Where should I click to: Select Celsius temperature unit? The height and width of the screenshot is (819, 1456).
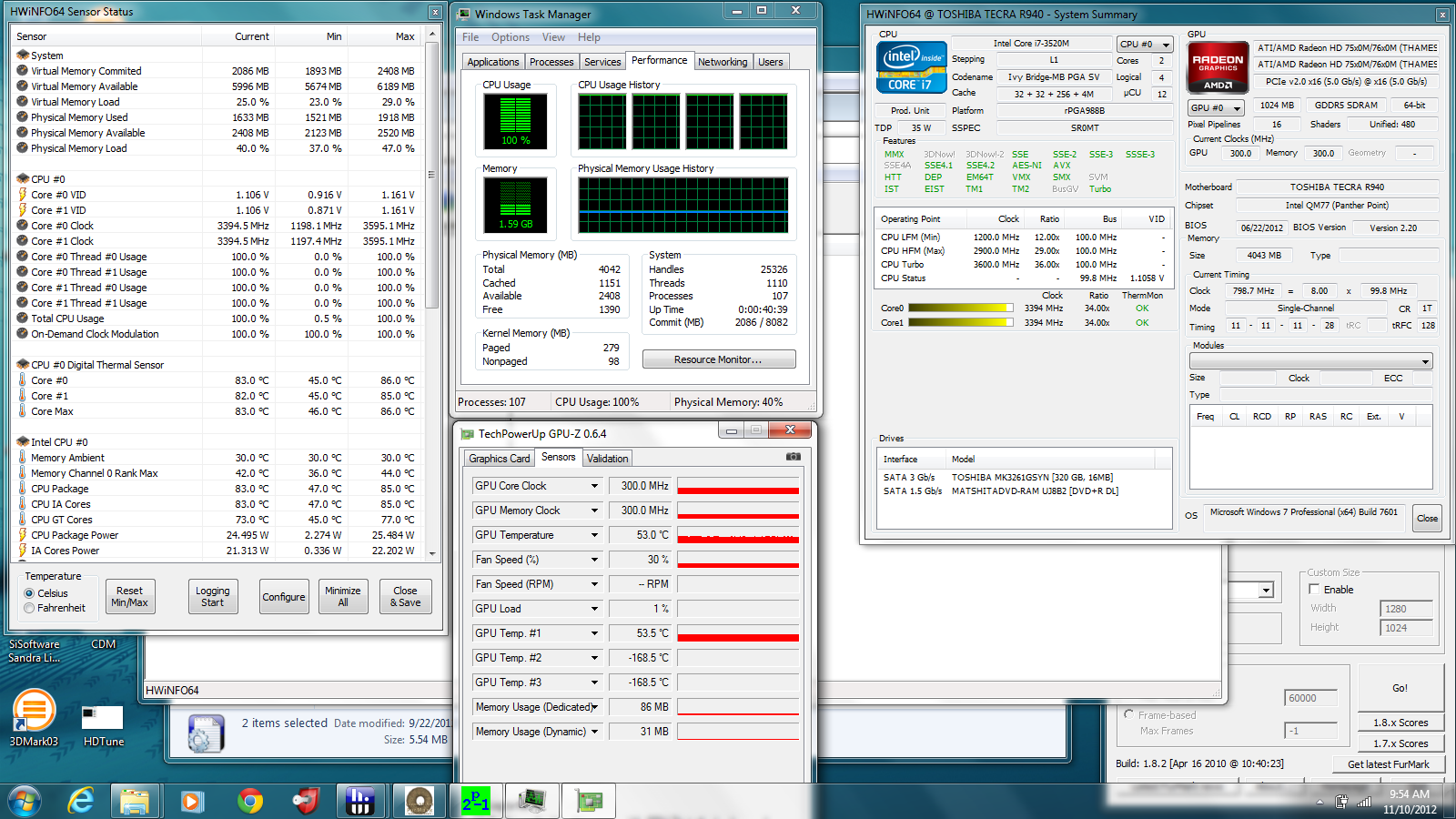tap(29, 593)
